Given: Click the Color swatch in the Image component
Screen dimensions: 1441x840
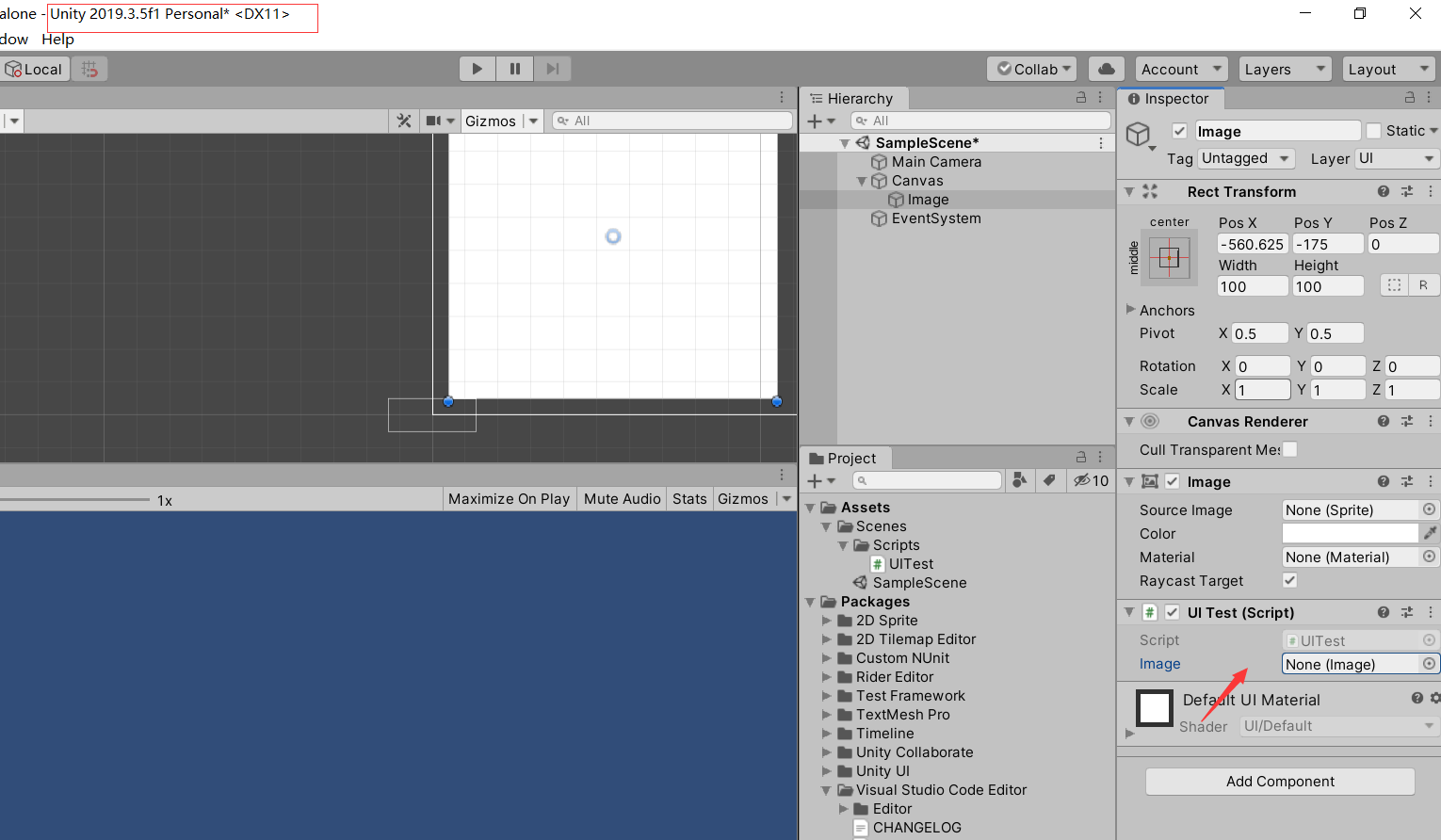Looking at the screenshot, I should 1349,533.
